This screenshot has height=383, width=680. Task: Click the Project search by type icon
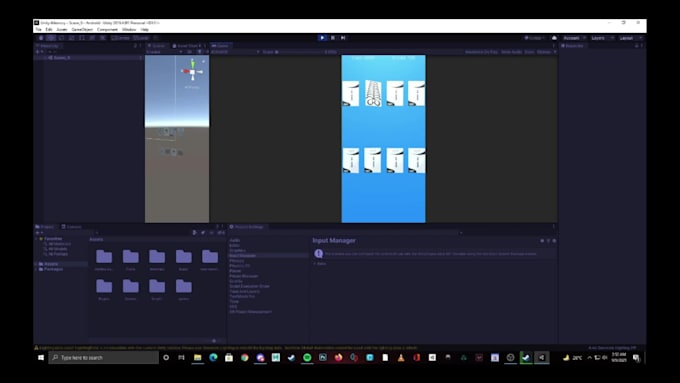(195, 233)
